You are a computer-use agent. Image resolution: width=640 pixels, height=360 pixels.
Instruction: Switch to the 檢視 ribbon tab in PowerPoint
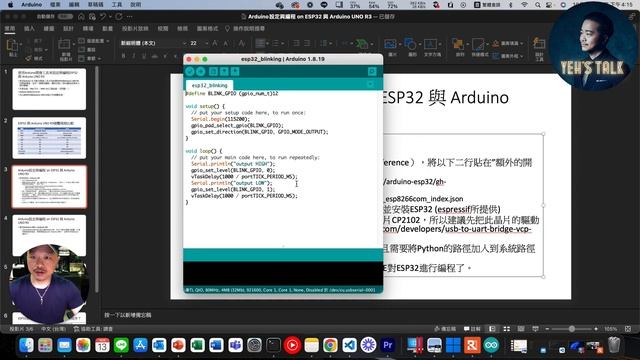182,29
